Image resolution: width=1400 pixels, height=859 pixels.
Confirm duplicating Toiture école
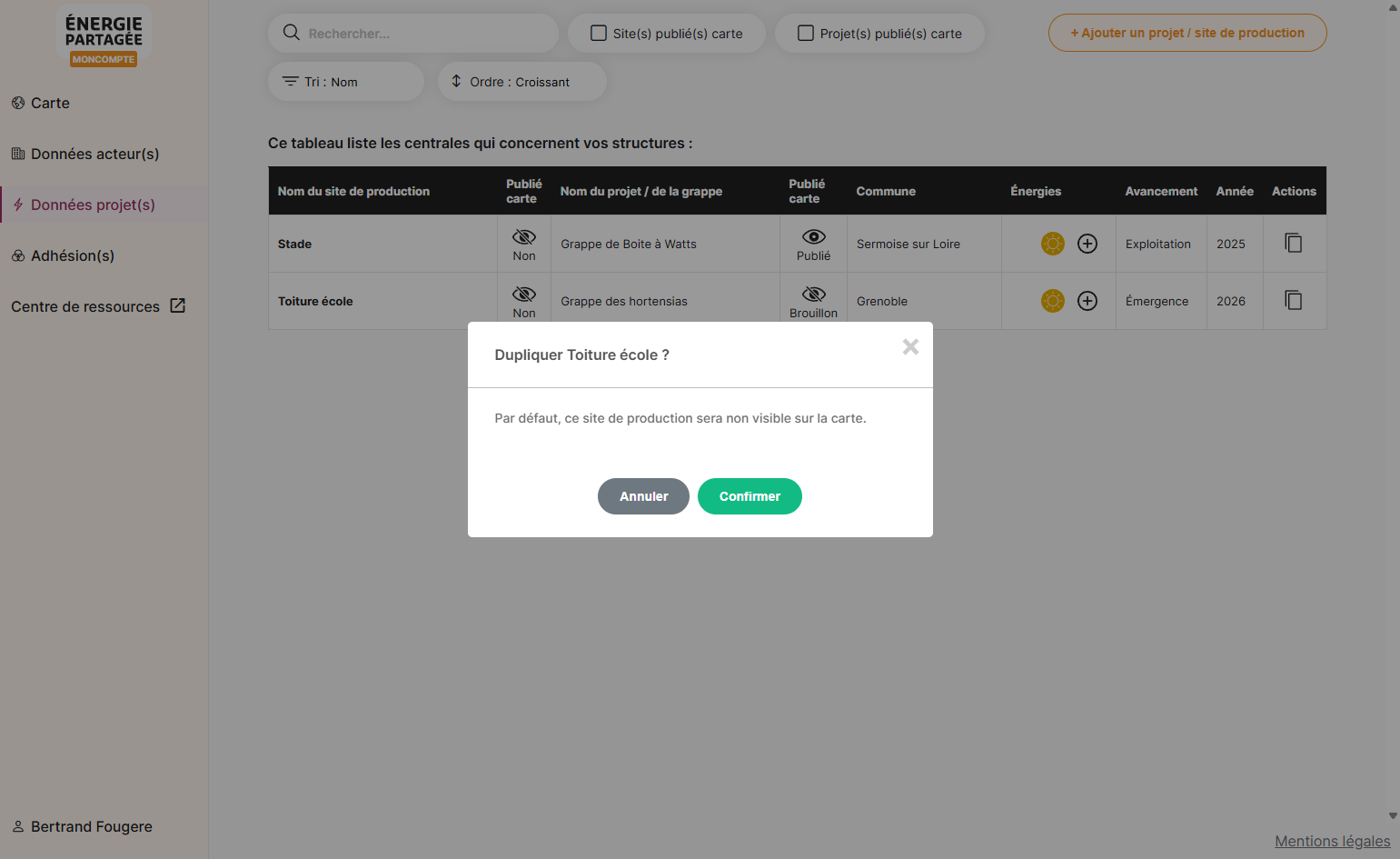(750, 496)
